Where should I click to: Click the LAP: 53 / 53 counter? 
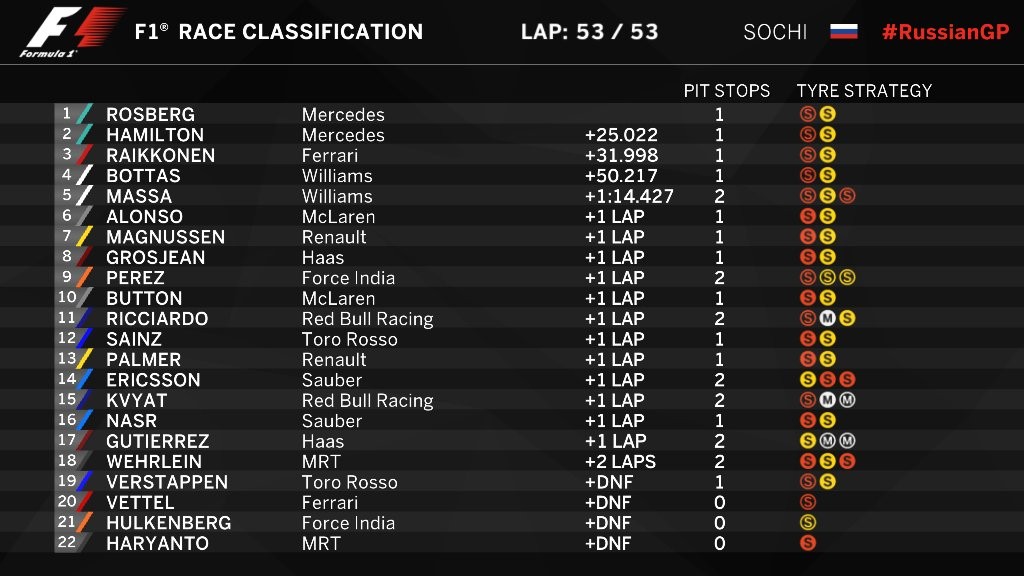[590, 32]
